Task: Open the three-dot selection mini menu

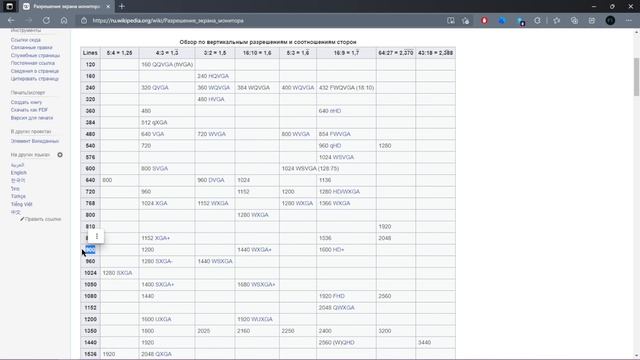Action: tap(97, 236)
